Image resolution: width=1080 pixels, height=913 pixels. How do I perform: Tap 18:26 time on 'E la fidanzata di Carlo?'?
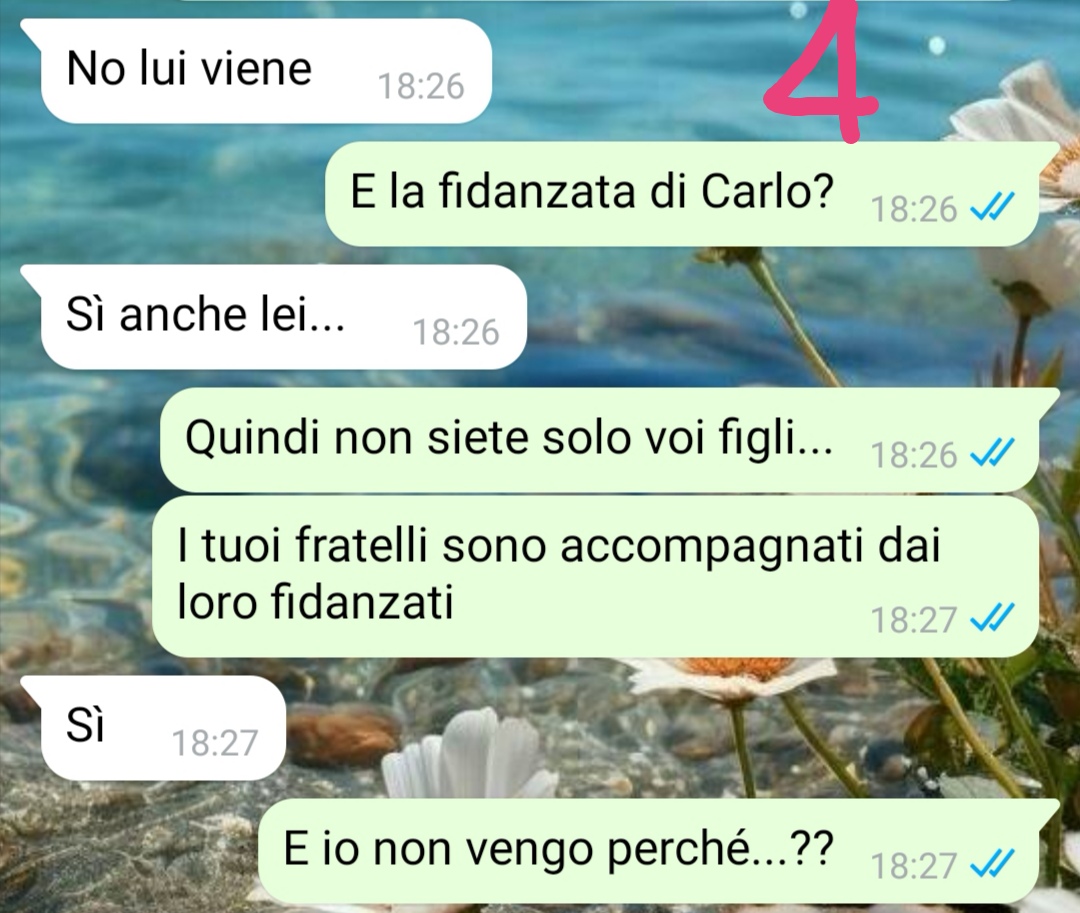(914, 209)
